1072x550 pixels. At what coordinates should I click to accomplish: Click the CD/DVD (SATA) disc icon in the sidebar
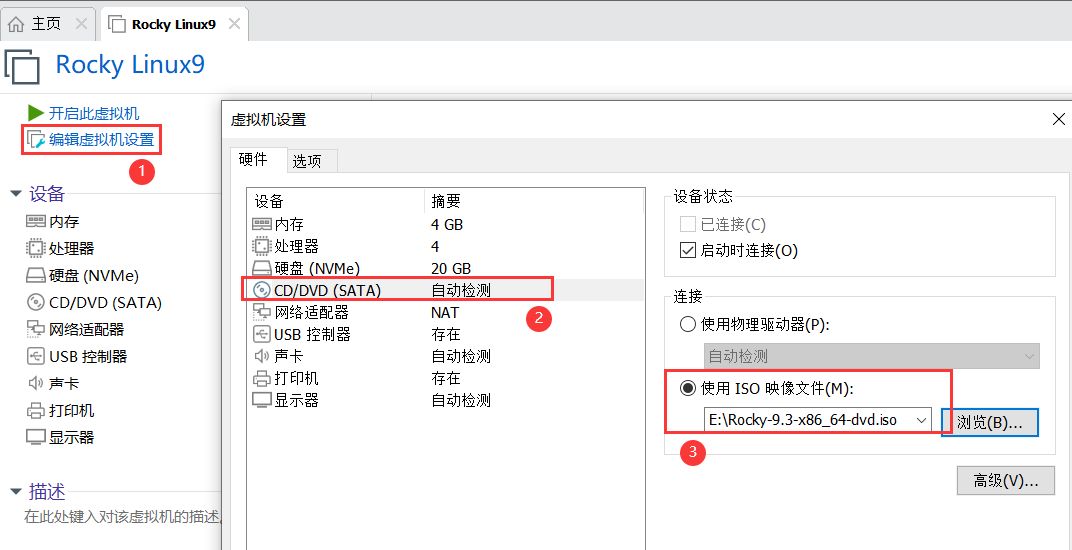point(36,302)
